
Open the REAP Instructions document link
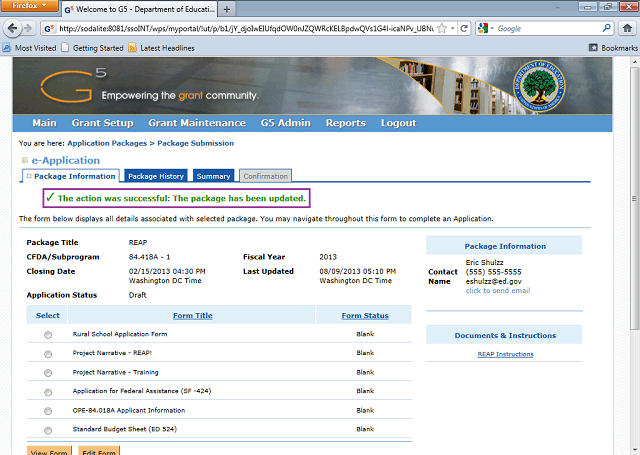505,354
